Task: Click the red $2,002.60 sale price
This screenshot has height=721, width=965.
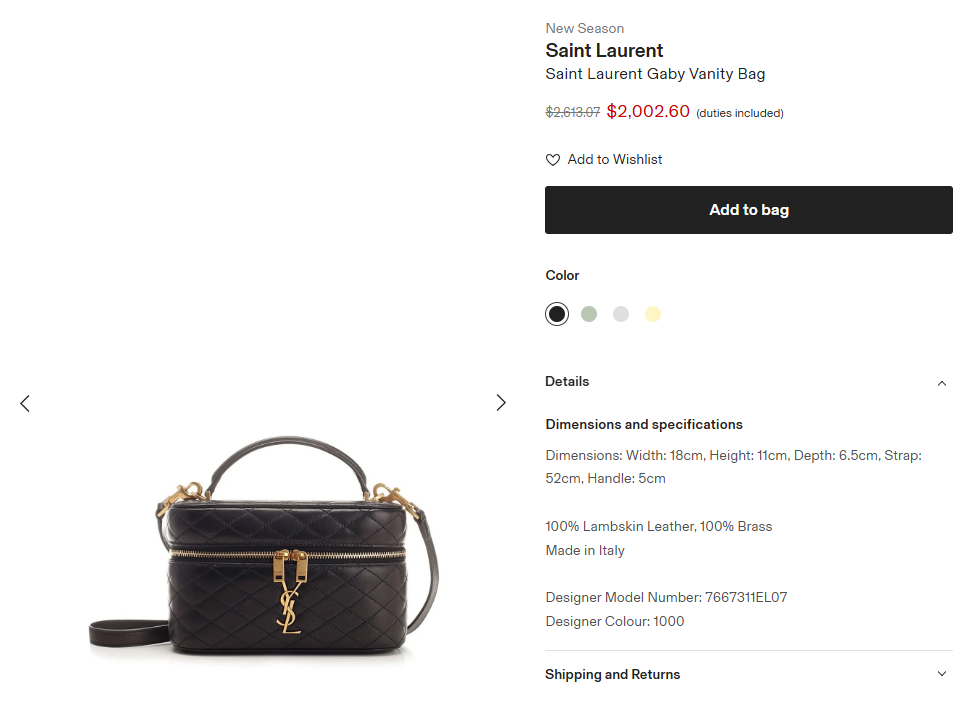Action: point(648,111)
